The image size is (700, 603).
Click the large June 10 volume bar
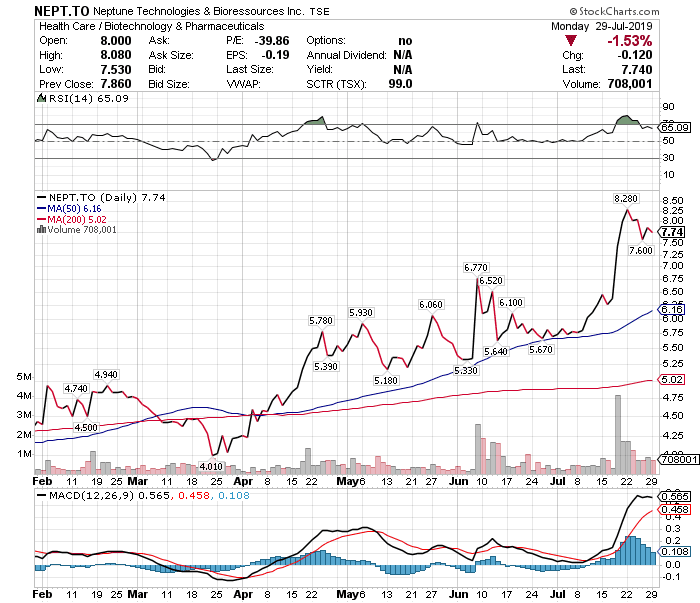478,449
